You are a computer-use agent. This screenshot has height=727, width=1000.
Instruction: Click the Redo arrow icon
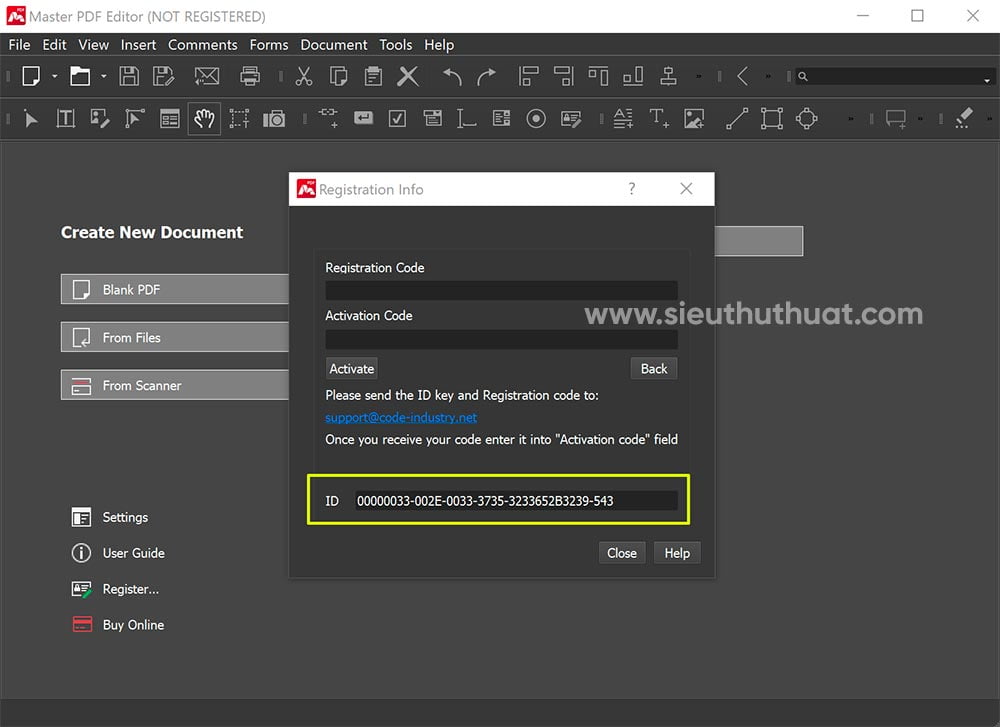click(487, 77)
